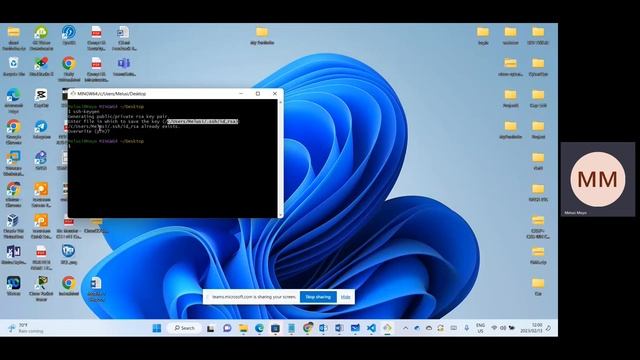Image resolution: width=640 pixels, height=360 pixels.
Task: Maximize the MINGW64 terminal window
Action: tap(258, 93)
